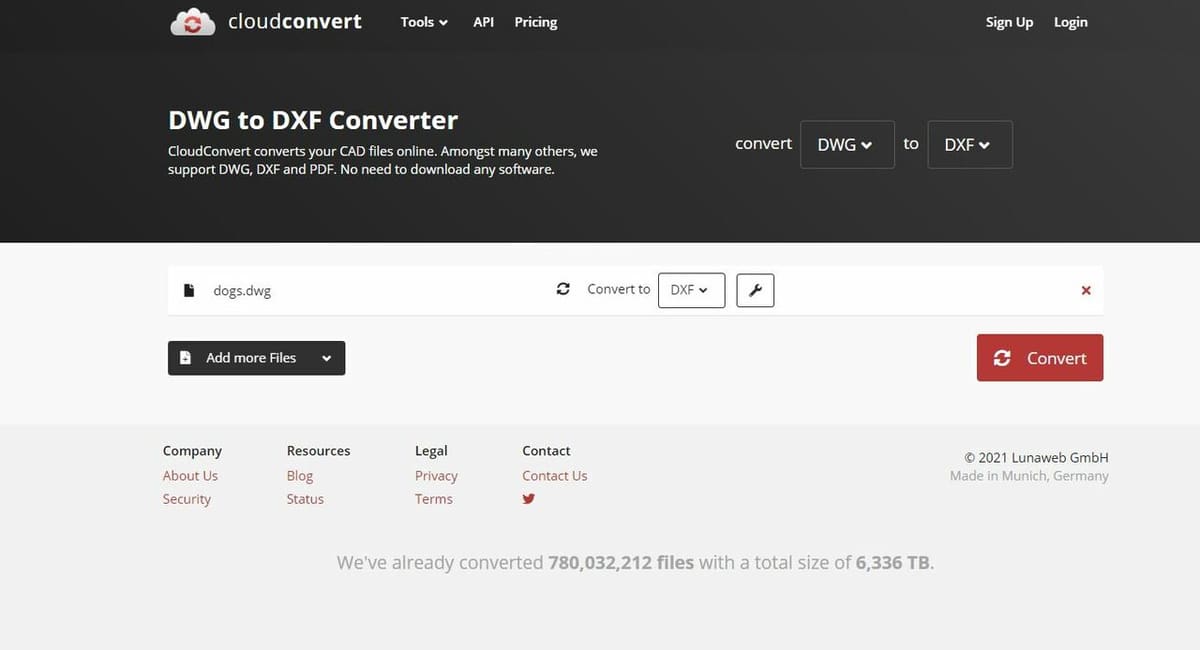Viewport: 1200px width, 650px height.
Task: Click the © 2021 Lunaweb GmbH text
Action: (x=1036, y=457)
